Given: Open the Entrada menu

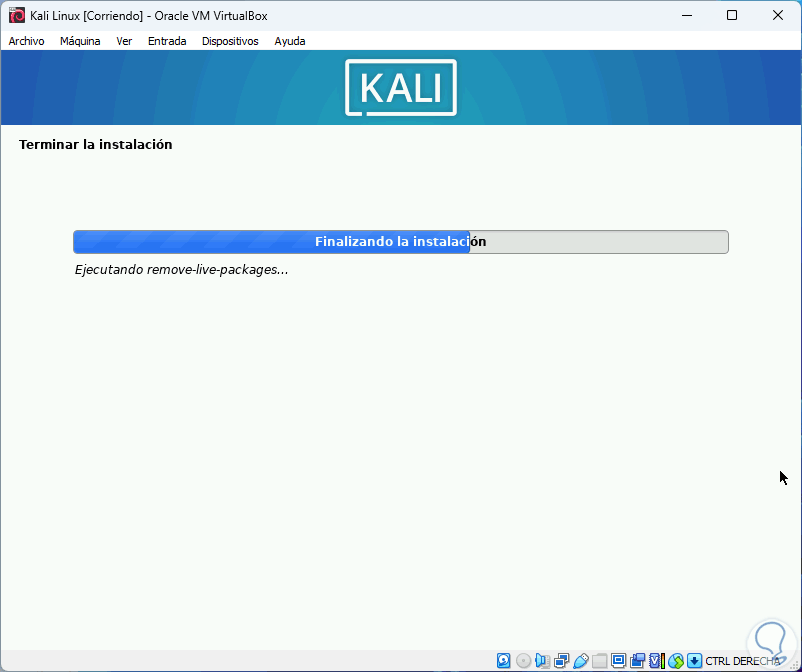Looking at the screenshot, I should [x=167, y=41].
